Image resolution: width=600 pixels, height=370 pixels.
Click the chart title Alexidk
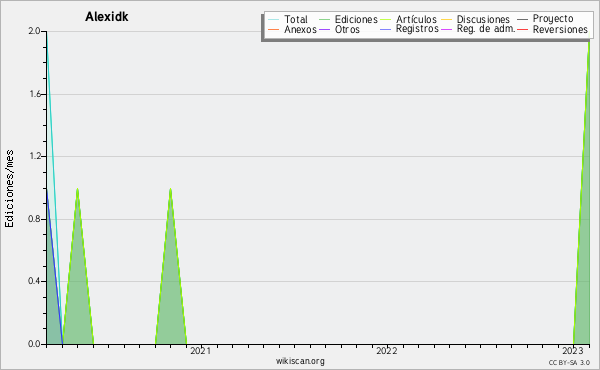[107, 17]
